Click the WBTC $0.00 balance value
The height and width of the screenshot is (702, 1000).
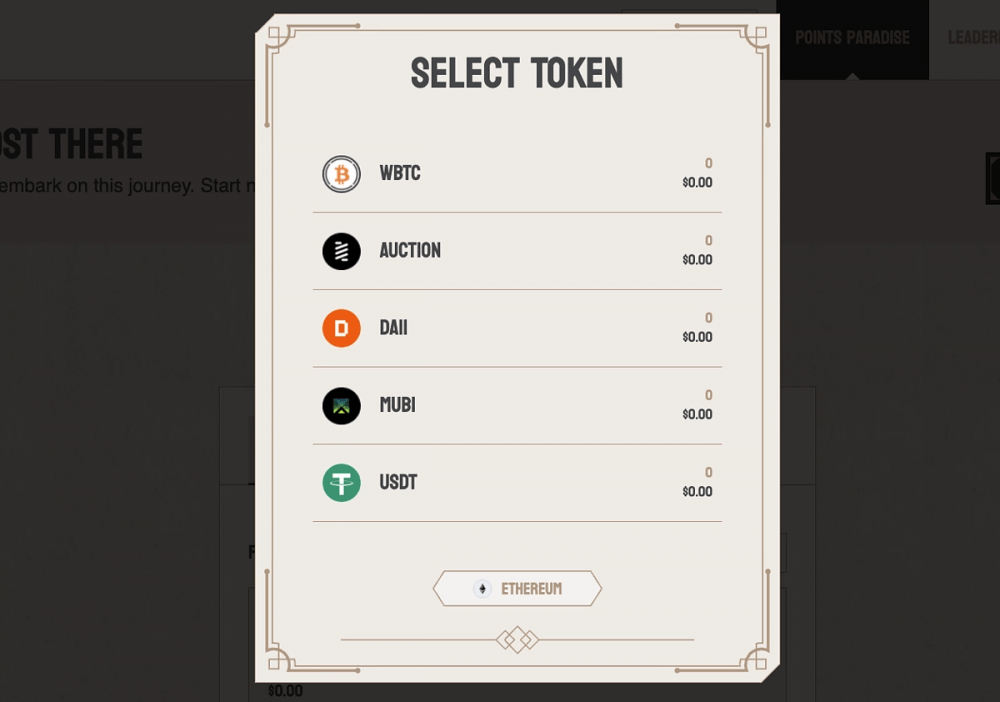click(697, 182)
